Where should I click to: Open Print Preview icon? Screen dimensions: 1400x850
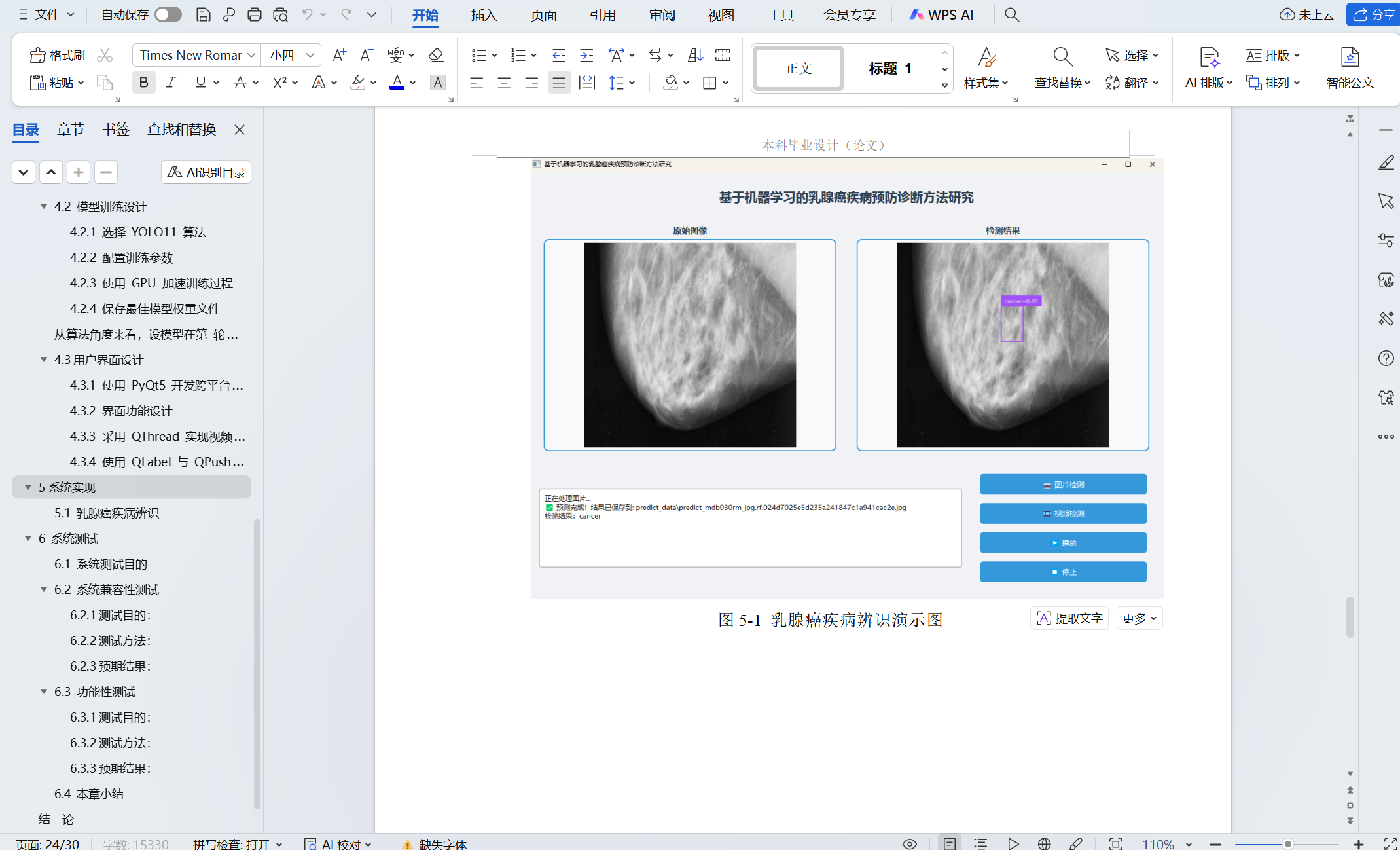(x=281, y=14)
